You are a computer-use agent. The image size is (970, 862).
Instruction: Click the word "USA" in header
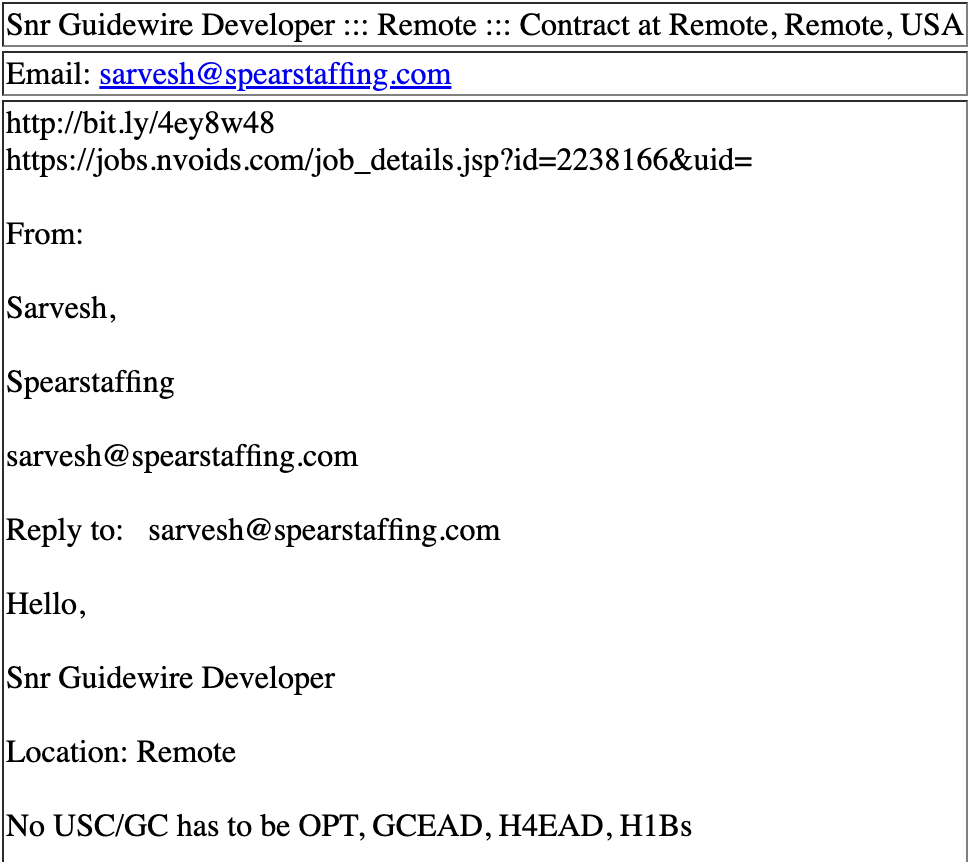click(930, 25)
